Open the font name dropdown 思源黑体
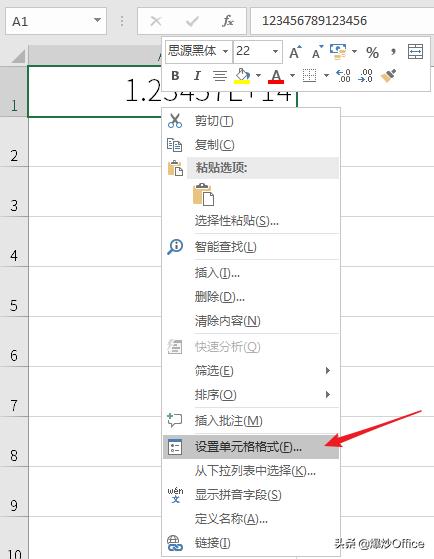 225,51
